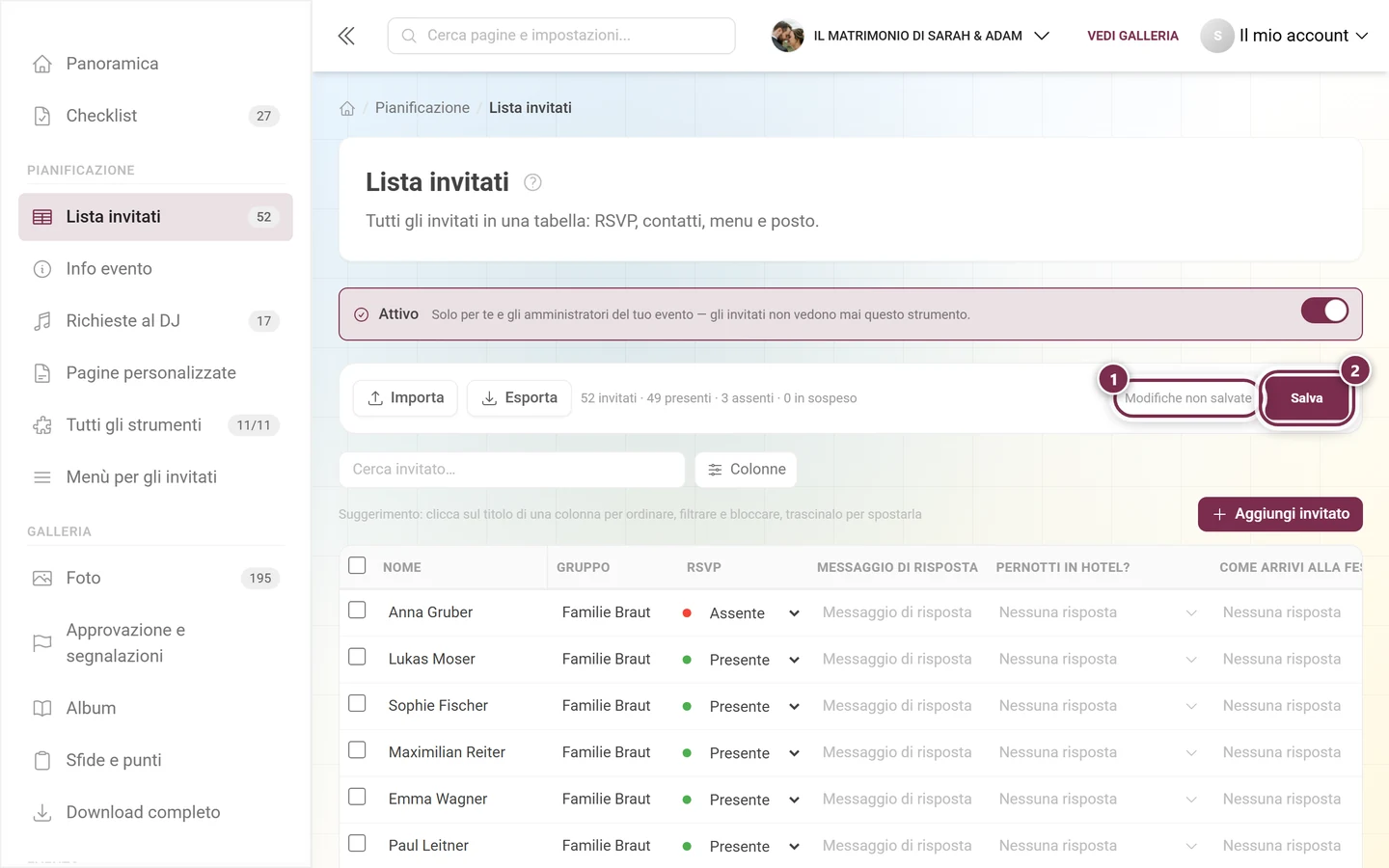Click the wedding couple avatar thumbnail
Viewport: 1389px width, 868px height.
pos(787,36)
